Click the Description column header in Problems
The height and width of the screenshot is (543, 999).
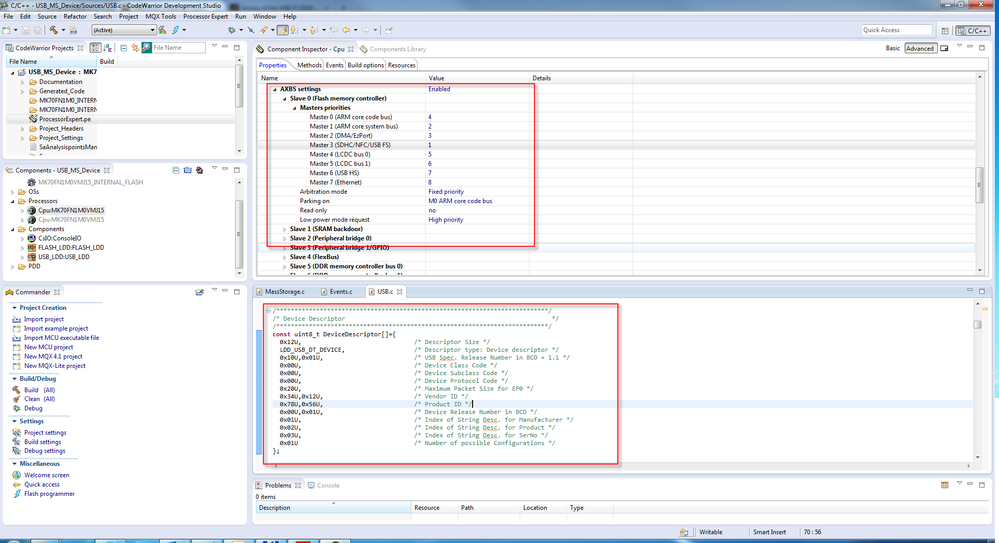(x=334, y=508)
